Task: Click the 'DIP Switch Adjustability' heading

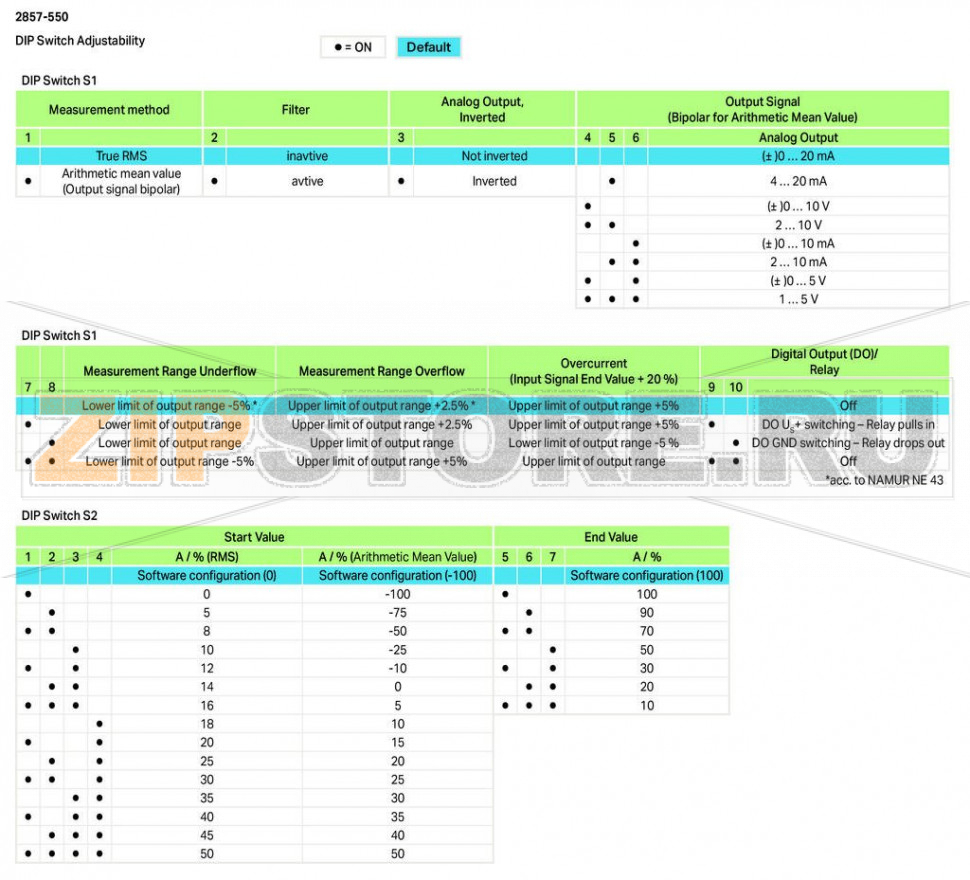Action: (x=80, y=41)
